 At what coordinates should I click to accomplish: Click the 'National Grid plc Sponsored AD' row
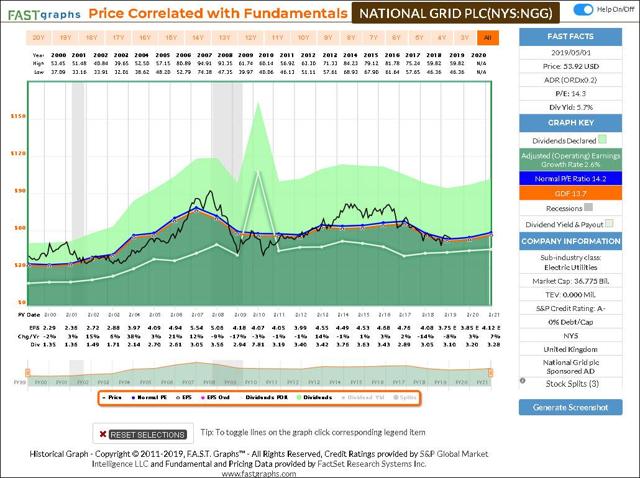tap(570, 367)
